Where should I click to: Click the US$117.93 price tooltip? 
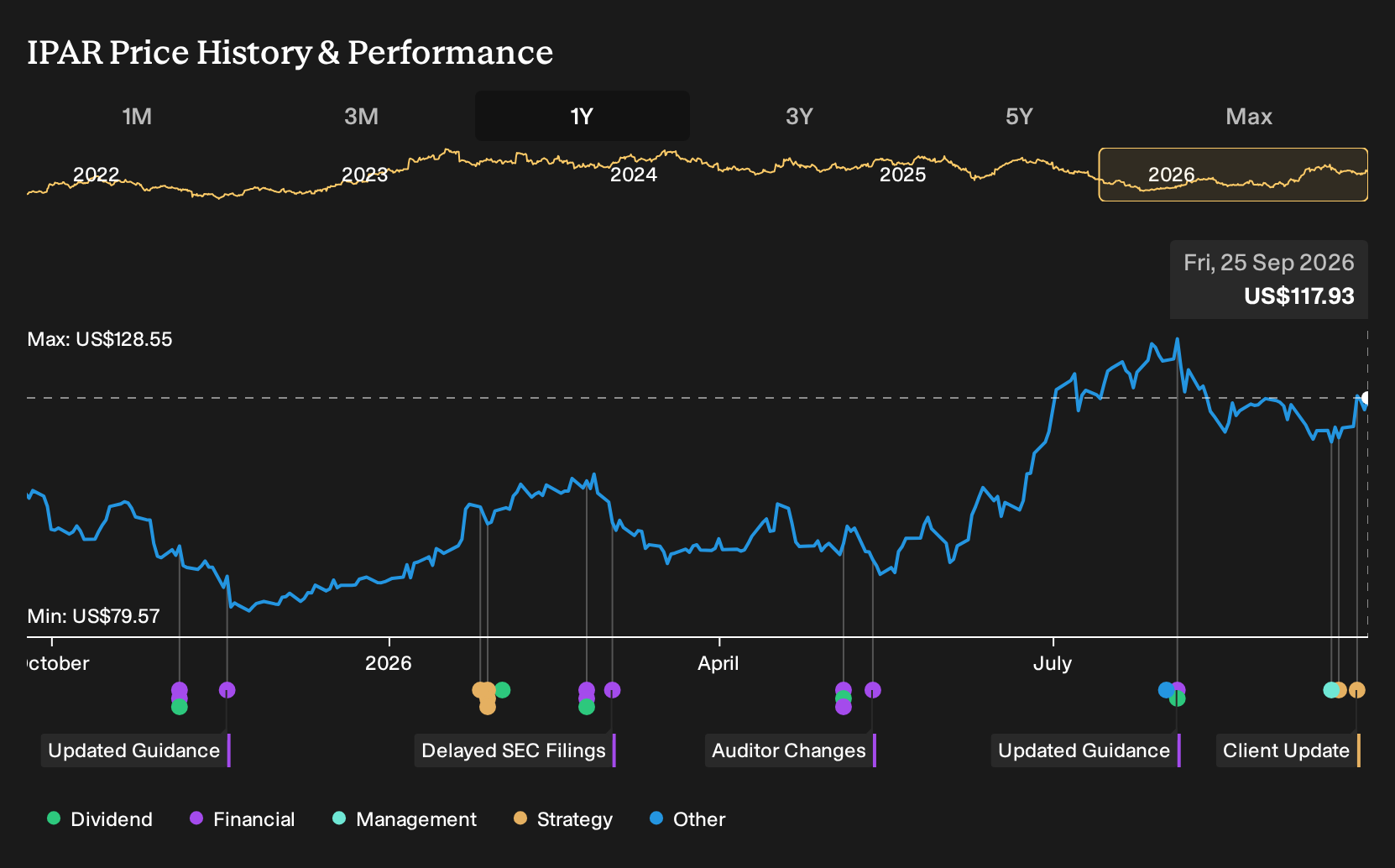1298,296
